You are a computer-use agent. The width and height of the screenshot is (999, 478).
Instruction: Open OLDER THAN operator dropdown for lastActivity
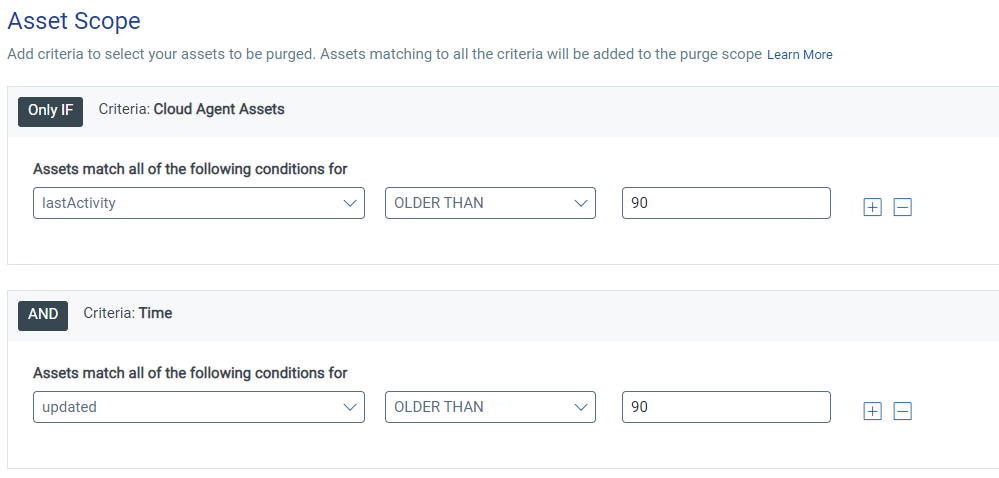(x=491, y=203)
